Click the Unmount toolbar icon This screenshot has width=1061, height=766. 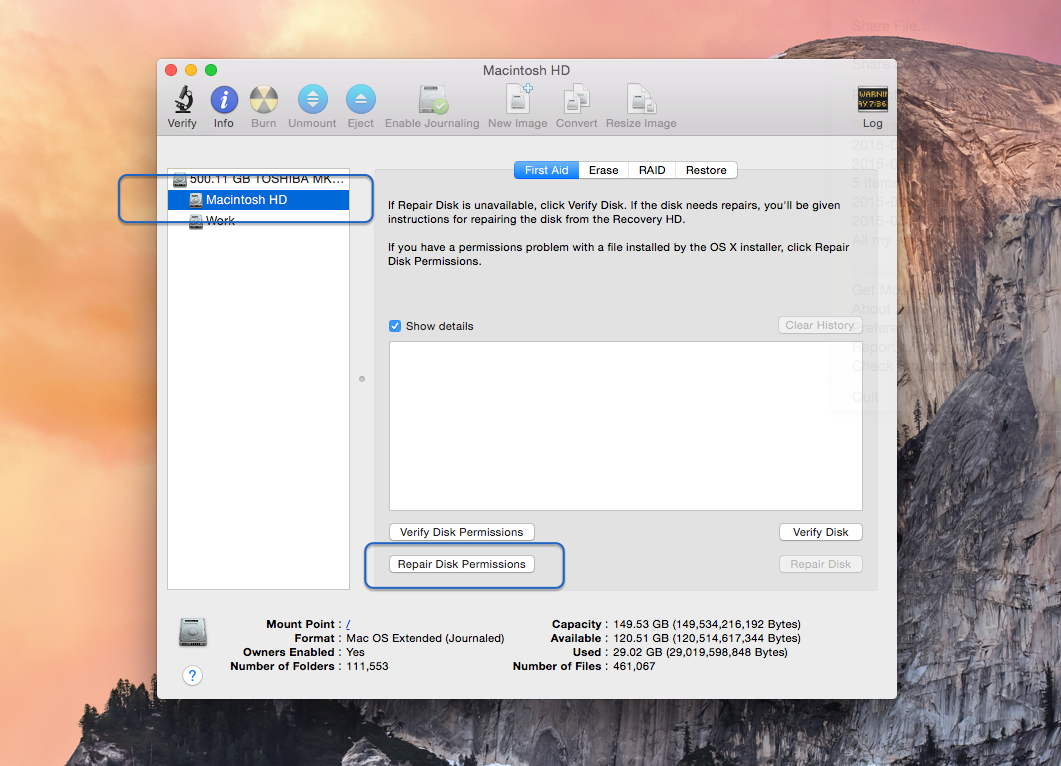pyautogui.click(x=312, y=99)
